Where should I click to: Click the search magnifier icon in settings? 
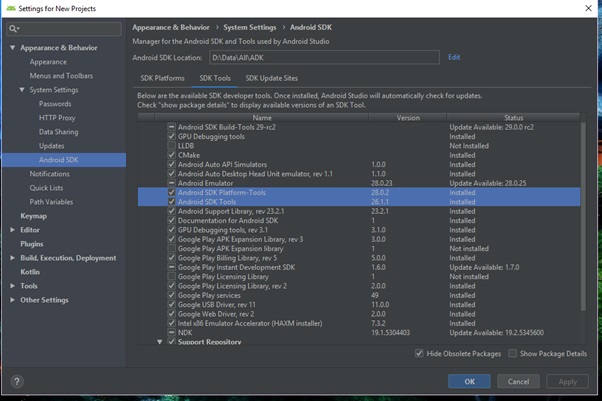tap(13, 28)
